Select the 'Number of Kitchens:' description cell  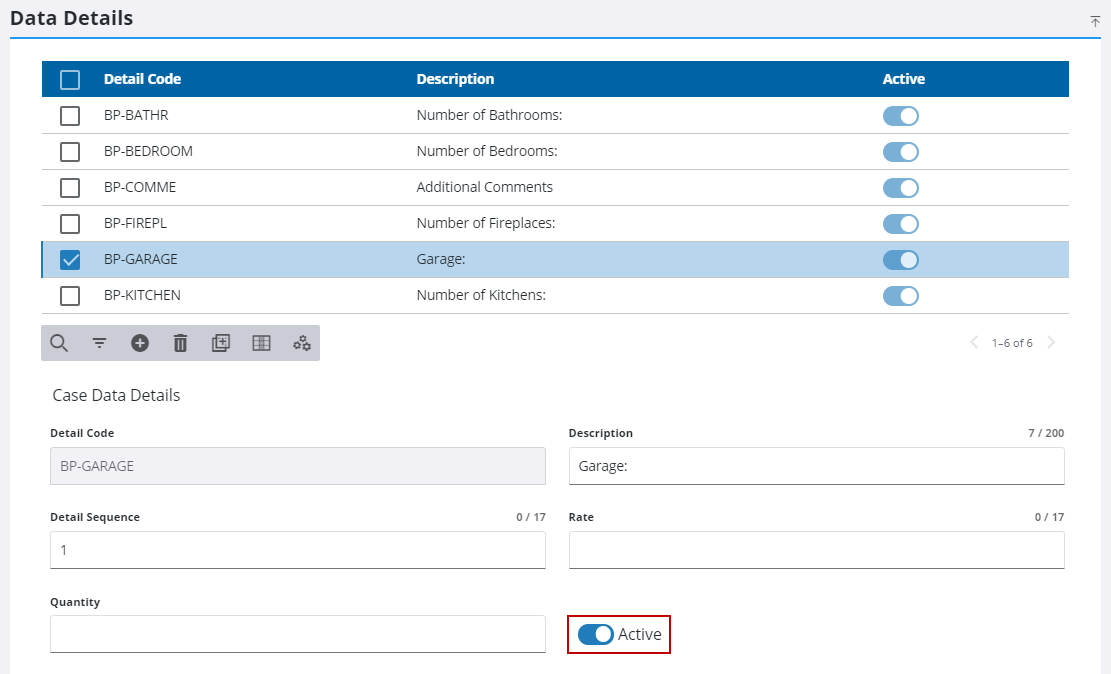(x=481, y=295)
